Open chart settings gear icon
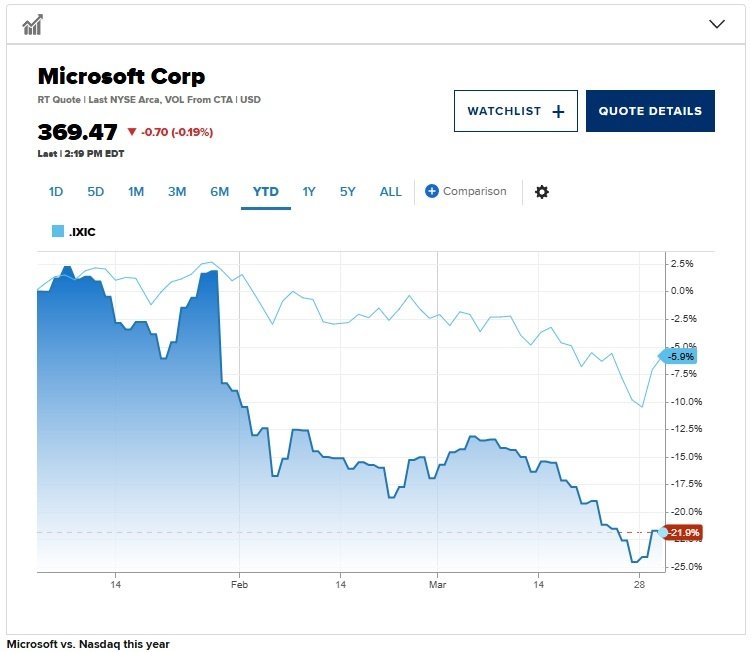The width and height of the screenshot is (751, 652). tap(542, 192)
